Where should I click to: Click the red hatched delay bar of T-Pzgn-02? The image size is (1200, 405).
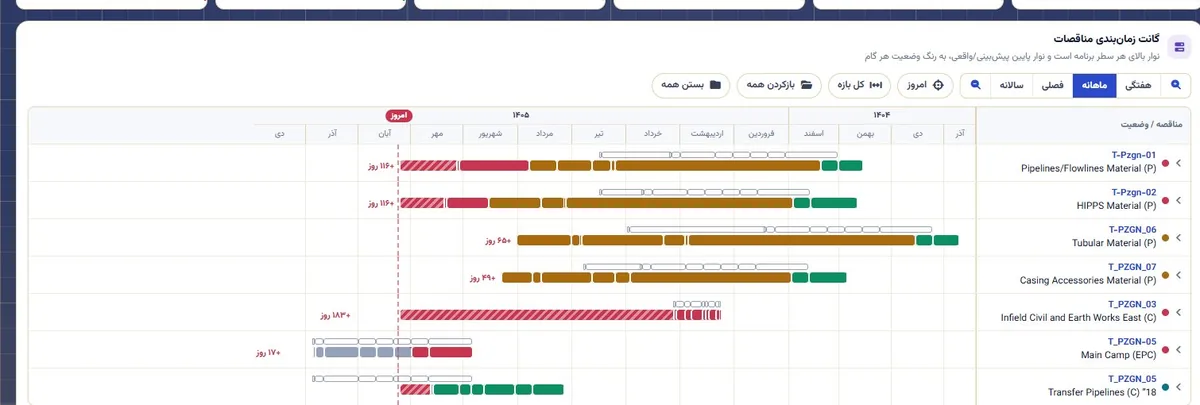tap(423, 203)
